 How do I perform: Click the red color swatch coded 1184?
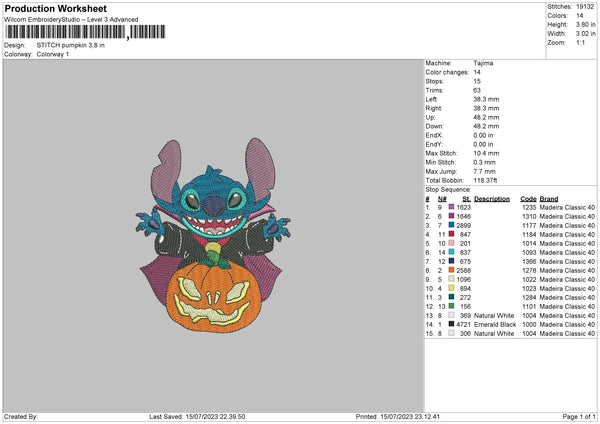[x=451, y=234]
